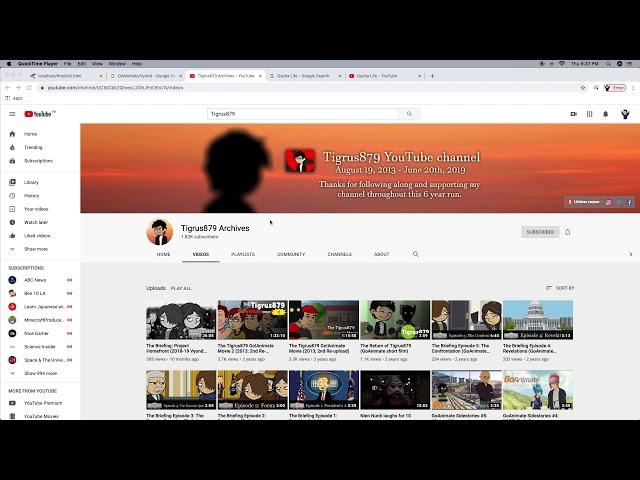This screenshot has height=480, width=640.
Task: Switch to the PLAYLISTS channel tab
Action: [x=243, y=254]
